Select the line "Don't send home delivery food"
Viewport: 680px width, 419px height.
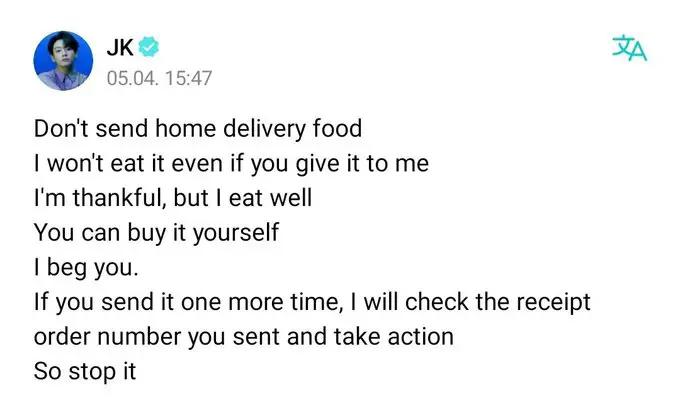pyautogui.click(x=198, y=129)
